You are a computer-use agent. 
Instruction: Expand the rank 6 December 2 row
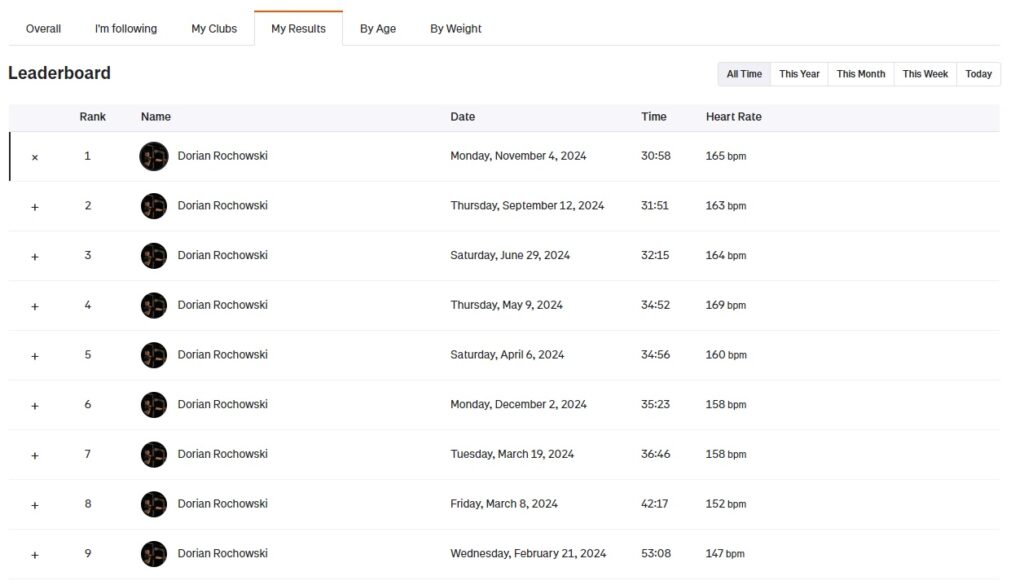click(35, 406)
